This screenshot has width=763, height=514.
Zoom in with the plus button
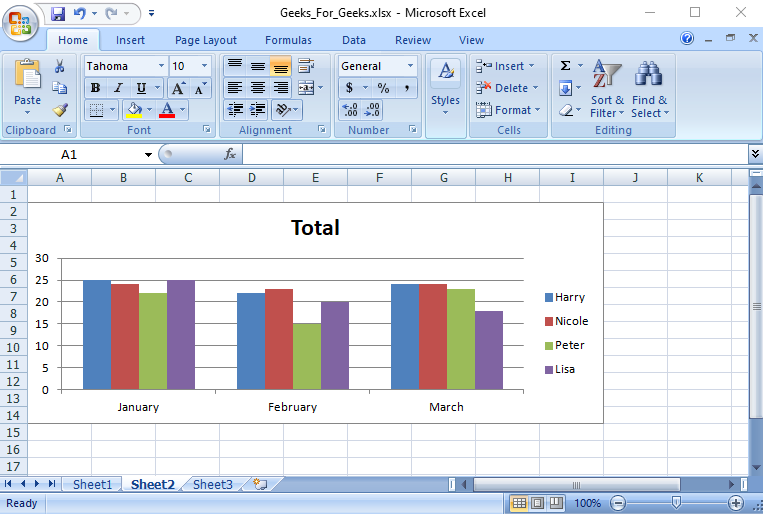click(x=735, y=503)
